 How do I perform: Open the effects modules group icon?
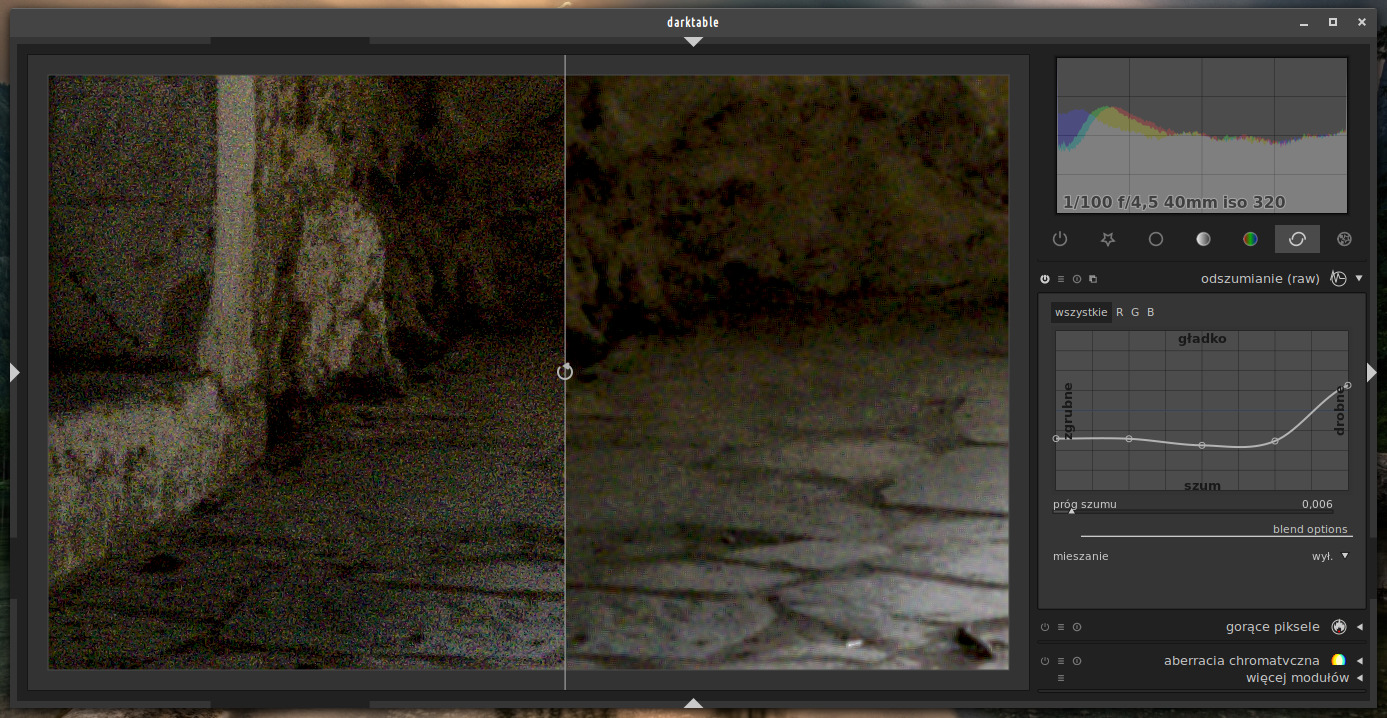pyautogui.click(x=1344, y=239)
